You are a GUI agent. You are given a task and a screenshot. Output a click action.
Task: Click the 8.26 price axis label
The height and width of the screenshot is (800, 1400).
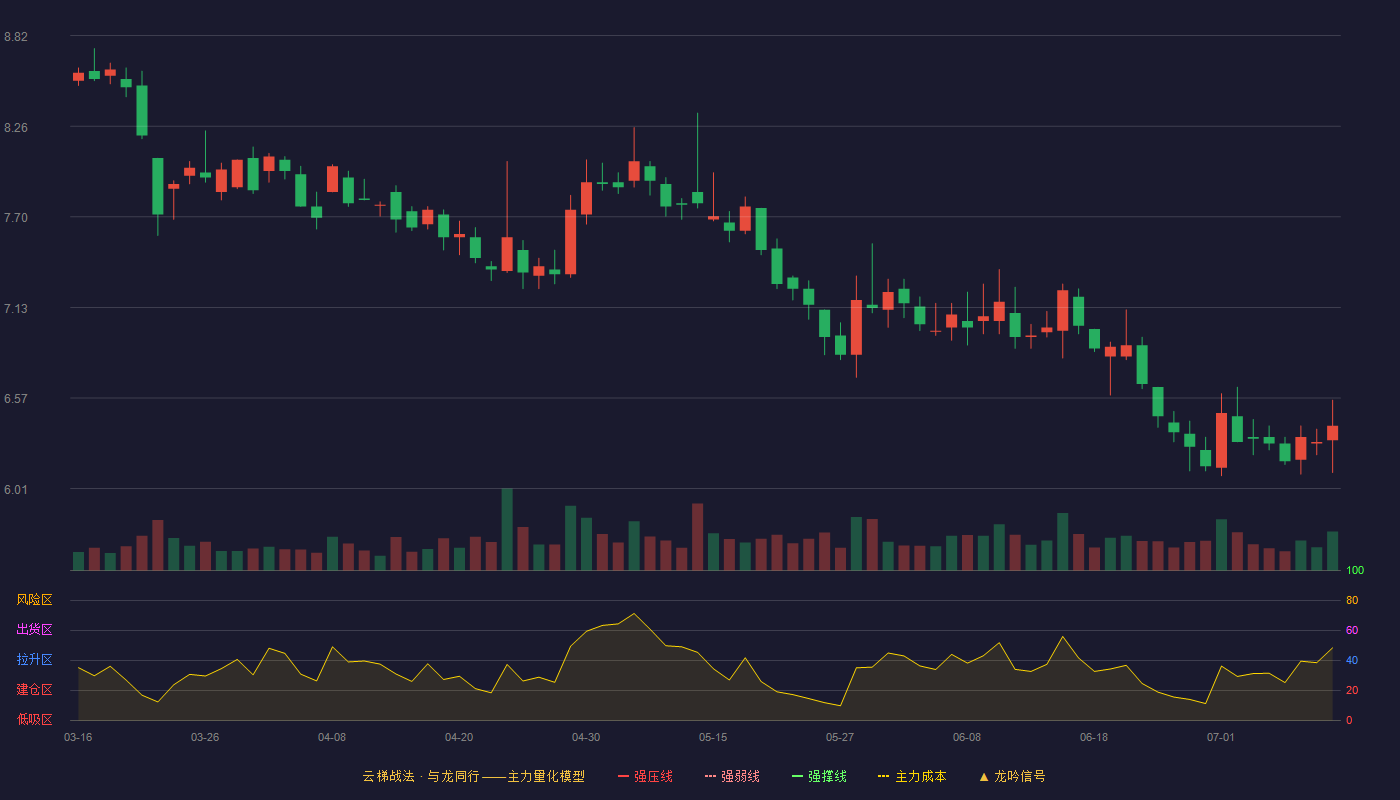click(x=16, y=128)
